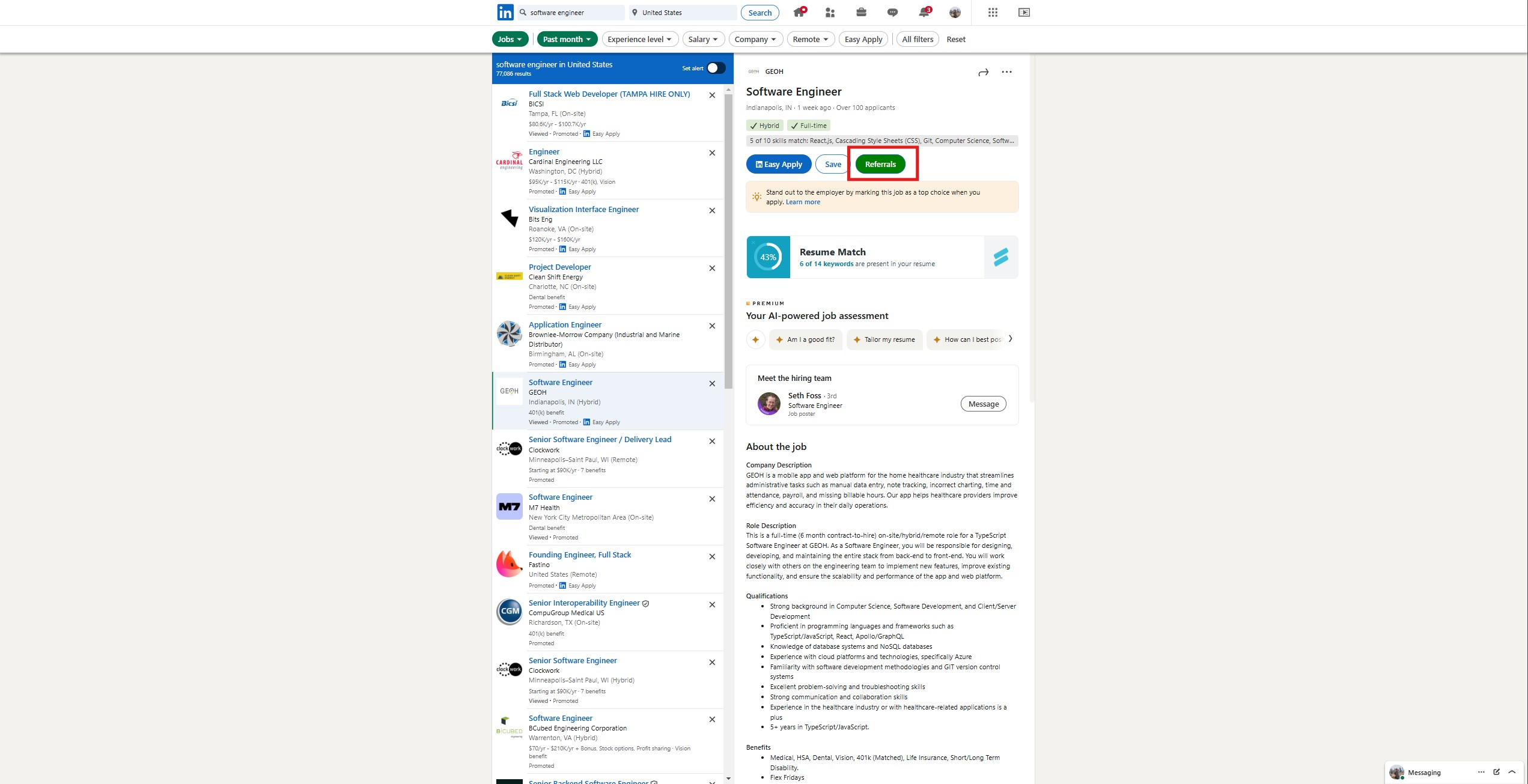Toggle the Easy Apply filter
Screen dimensions: 1528x784
[863, 39]
